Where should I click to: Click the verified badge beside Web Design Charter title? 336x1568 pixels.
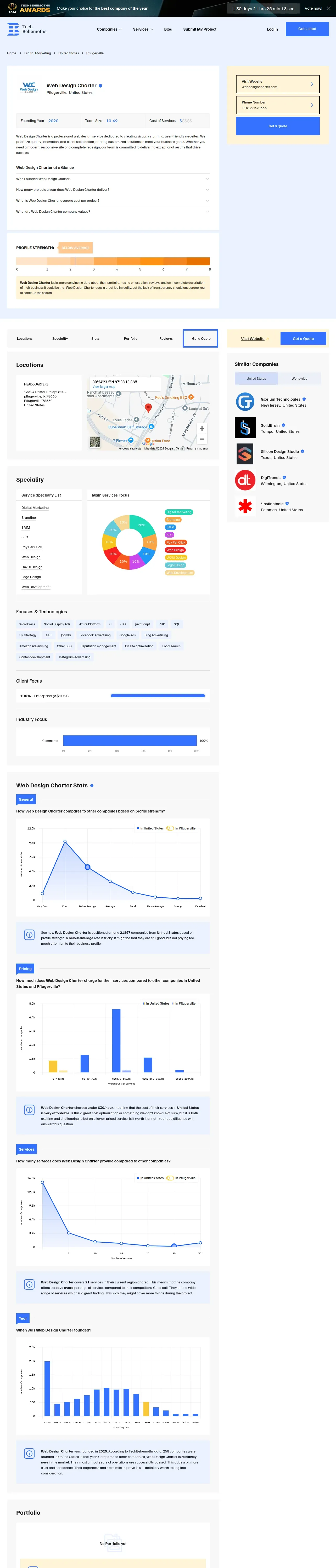[x=101, y=86]
